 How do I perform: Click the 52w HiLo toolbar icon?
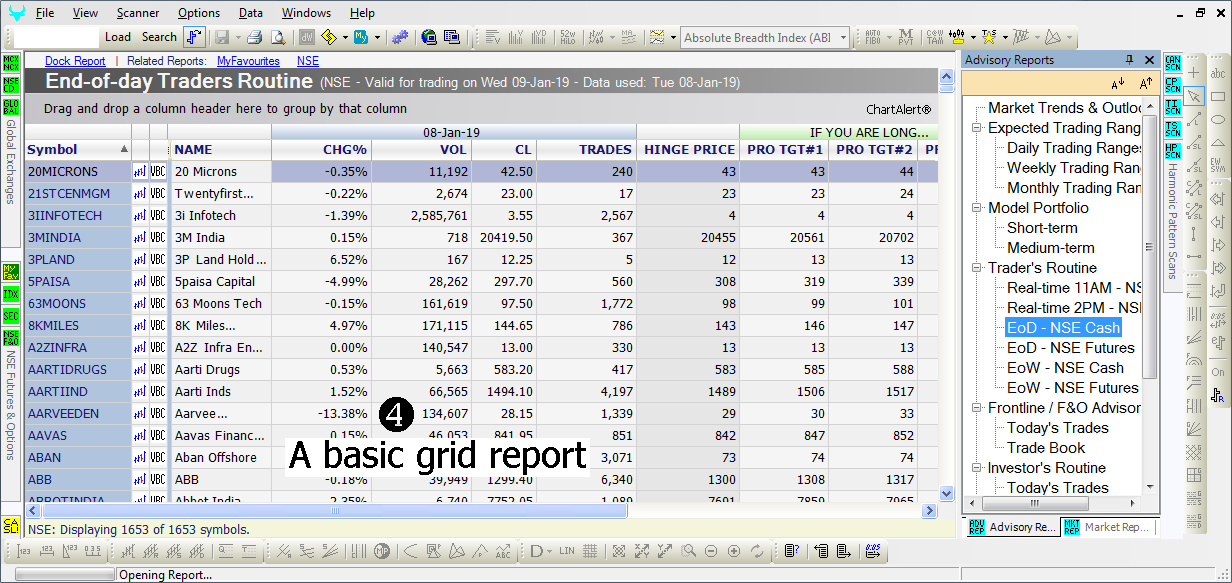click(x=567, y=37)
